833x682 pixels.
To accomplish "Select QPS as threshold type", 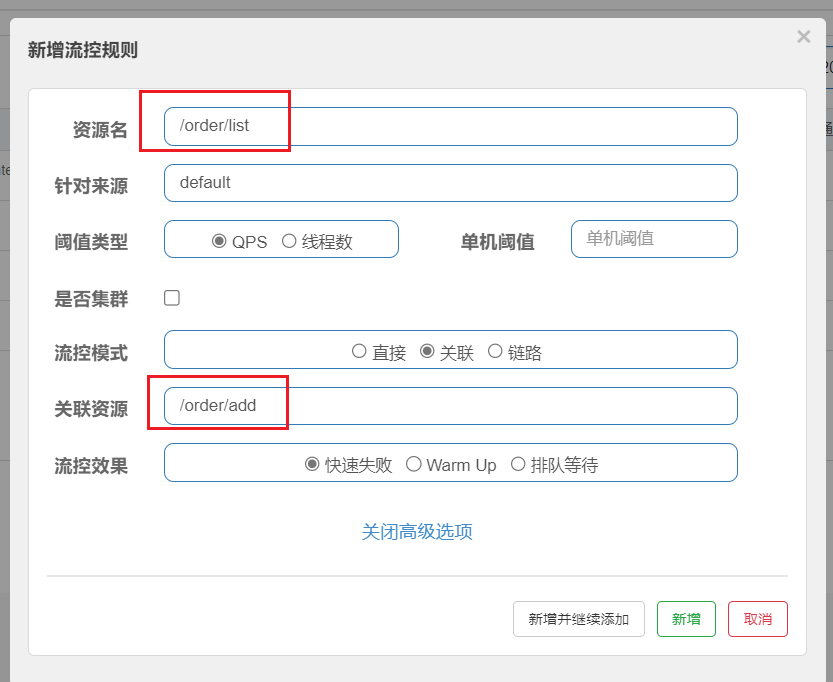I will pyautogui.click(x=219, y=241).
